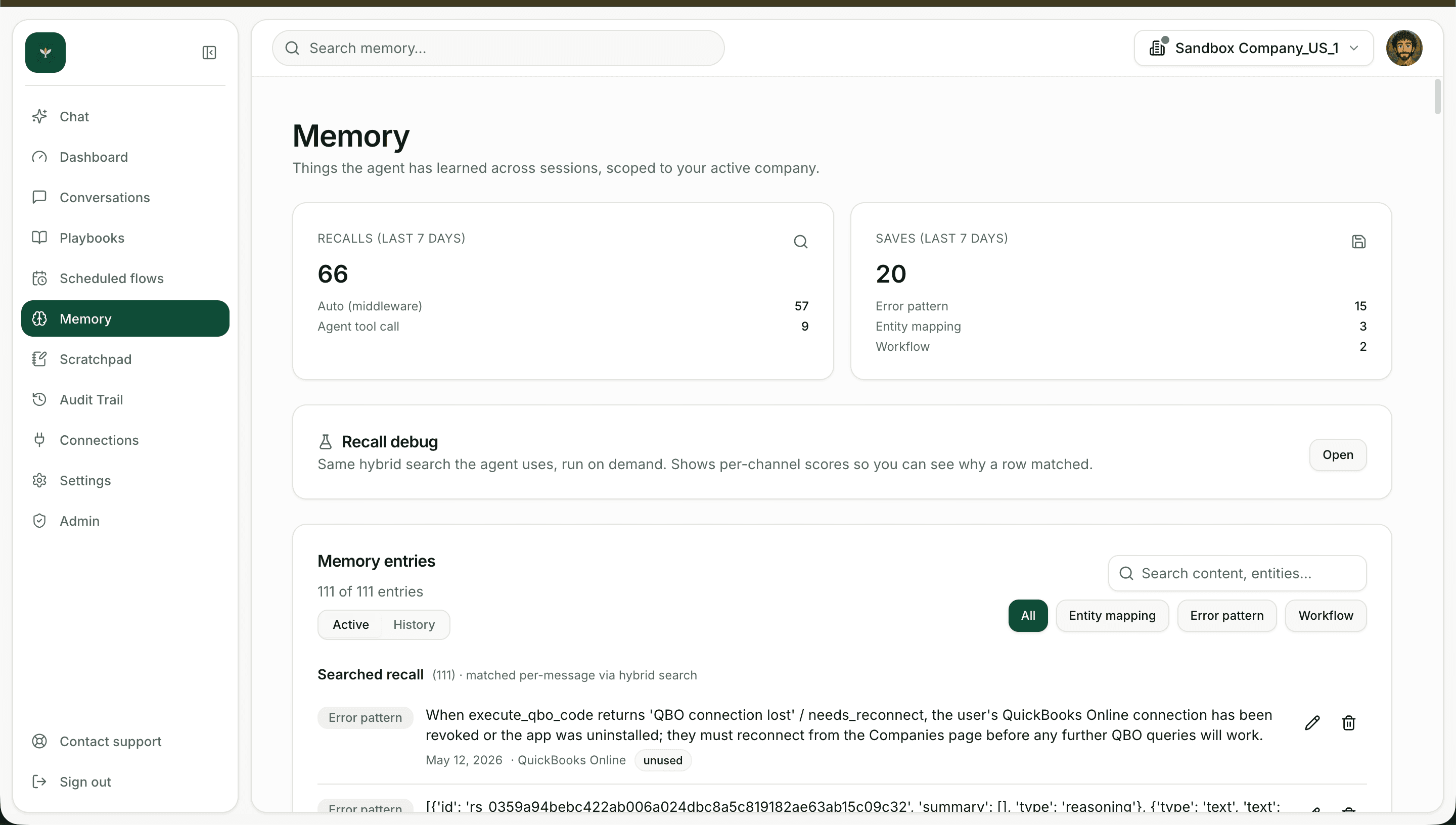Open Settings in sidebar
1456x825 pixels.
point(125,481)
